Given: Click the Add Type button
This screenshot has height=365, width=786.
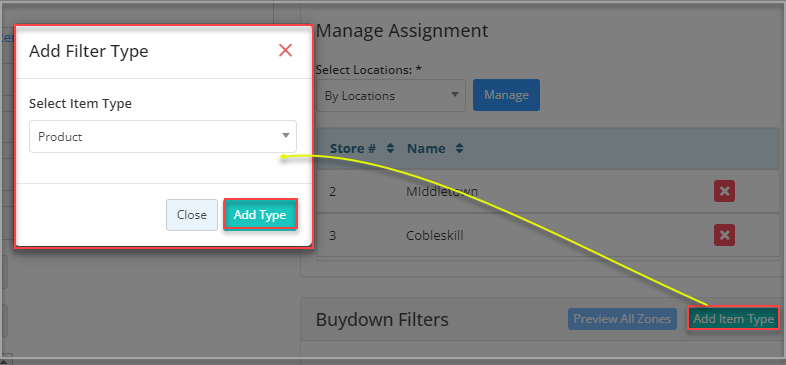Looking at the screenshot, I should click(x=261, y=215).
